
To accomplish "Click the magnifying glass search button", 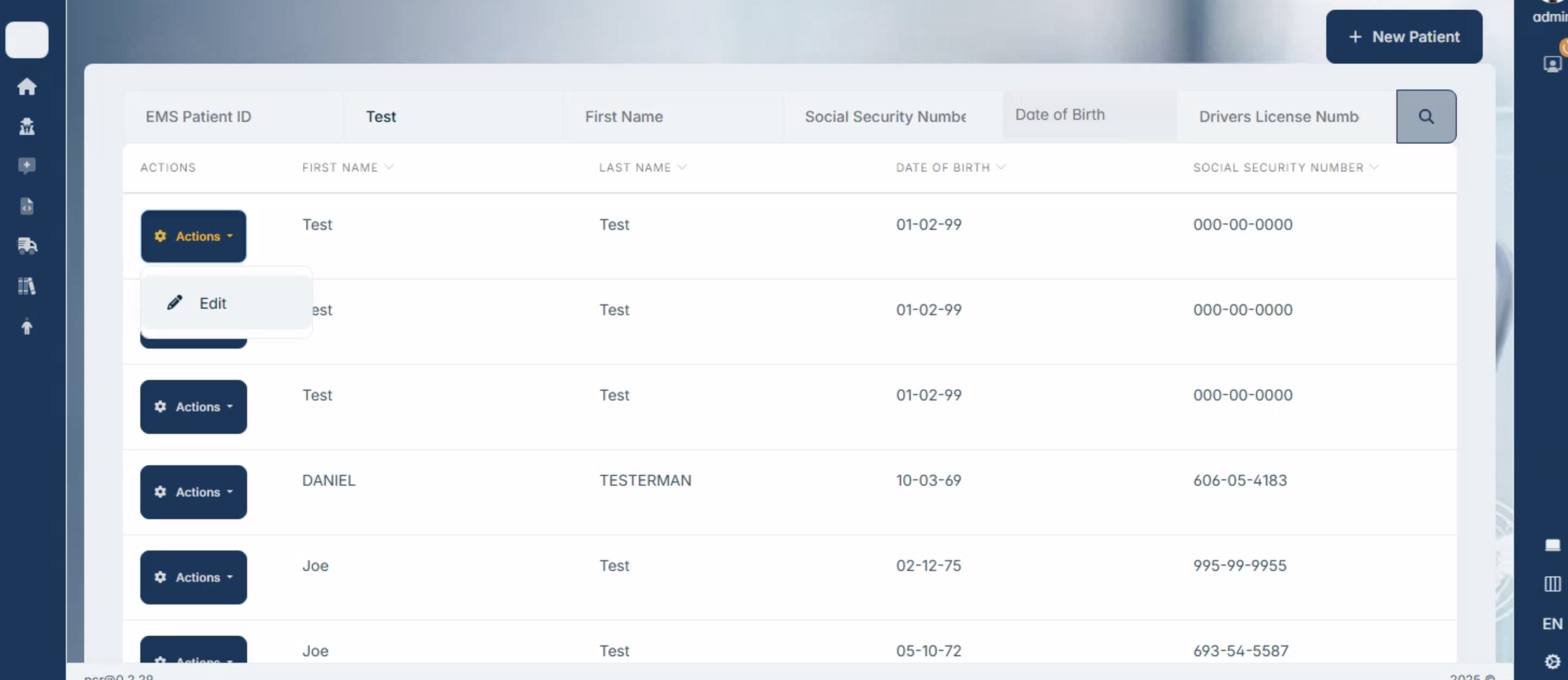I will pyautogui.click(x=1426, y=116).
